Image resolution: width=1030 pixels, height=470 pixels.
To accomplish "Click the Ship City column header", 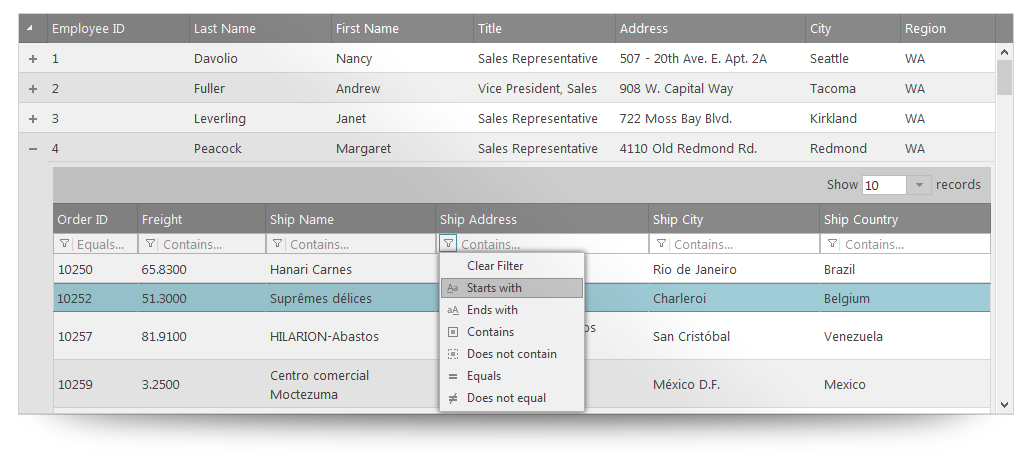I will (678, 220).
